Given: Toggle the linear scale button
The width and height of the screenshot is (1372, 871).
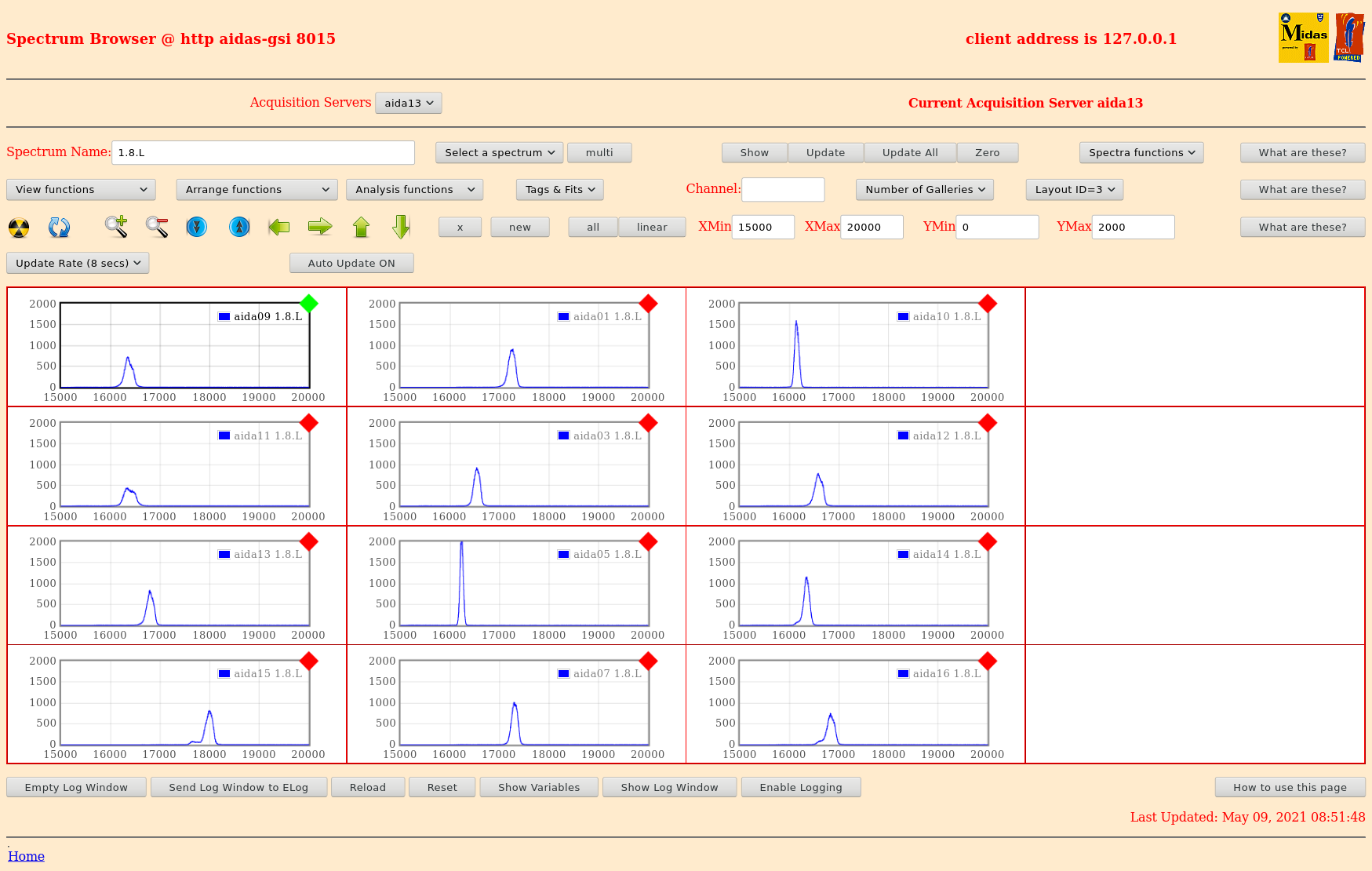Looking at the screenshot, I should tap(652, 228).
